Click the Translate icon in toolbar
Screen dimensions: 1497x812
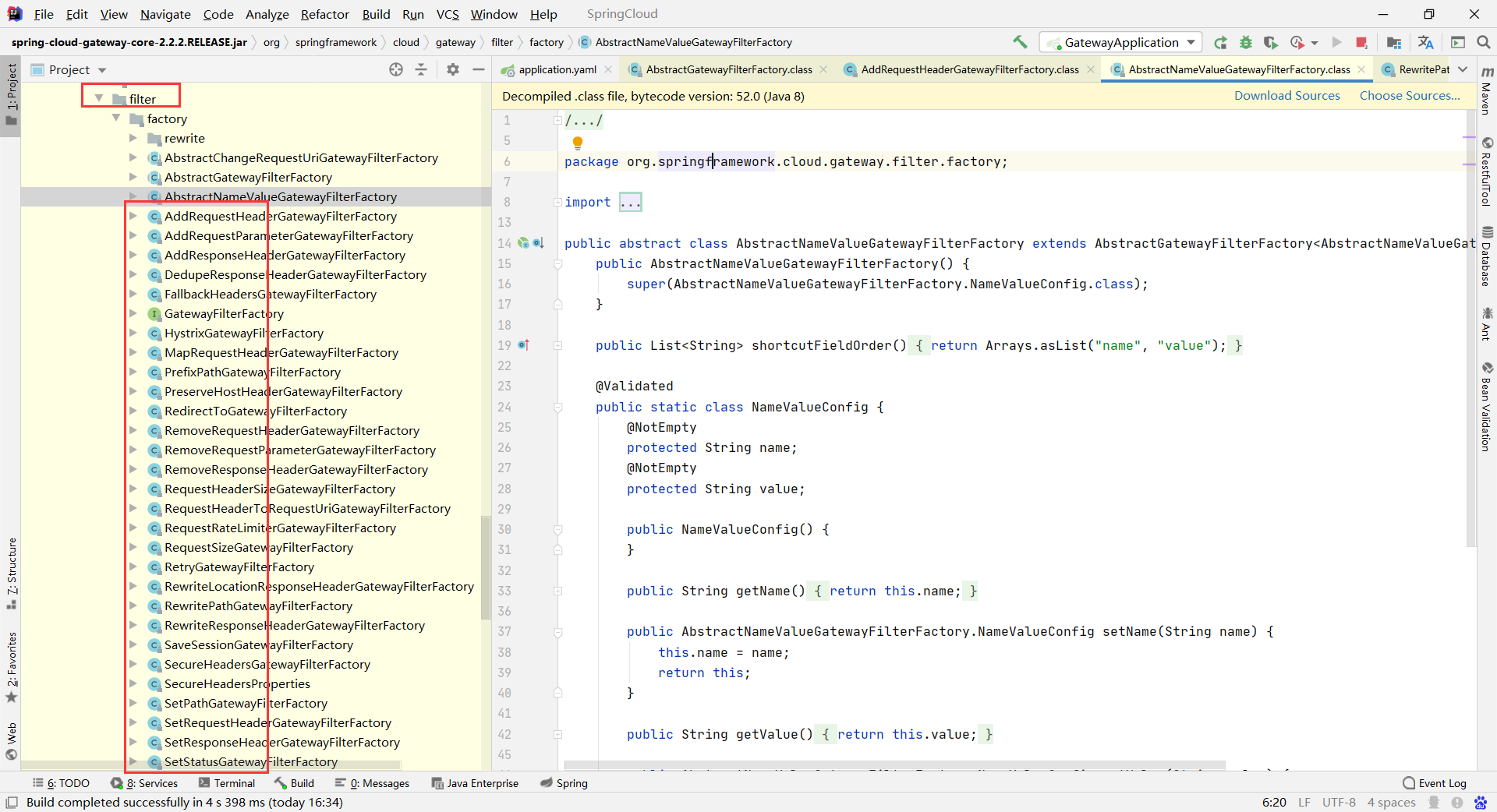[x=1426, y=42]
